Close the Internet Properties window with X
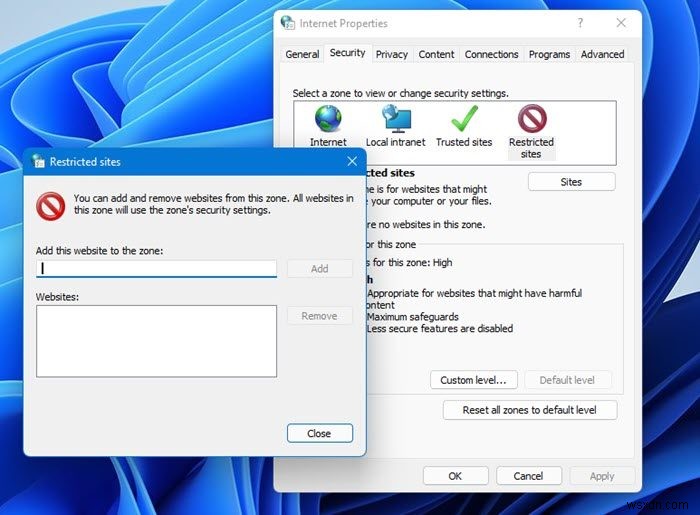 pyautogui.click(x=621, y=23)
